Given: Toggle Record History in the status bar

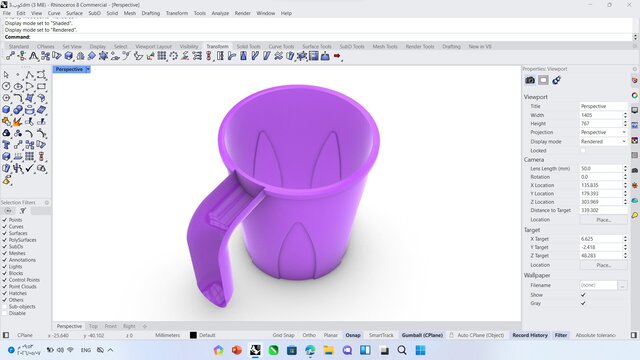Looking at the screenshot, I should 530,335.
